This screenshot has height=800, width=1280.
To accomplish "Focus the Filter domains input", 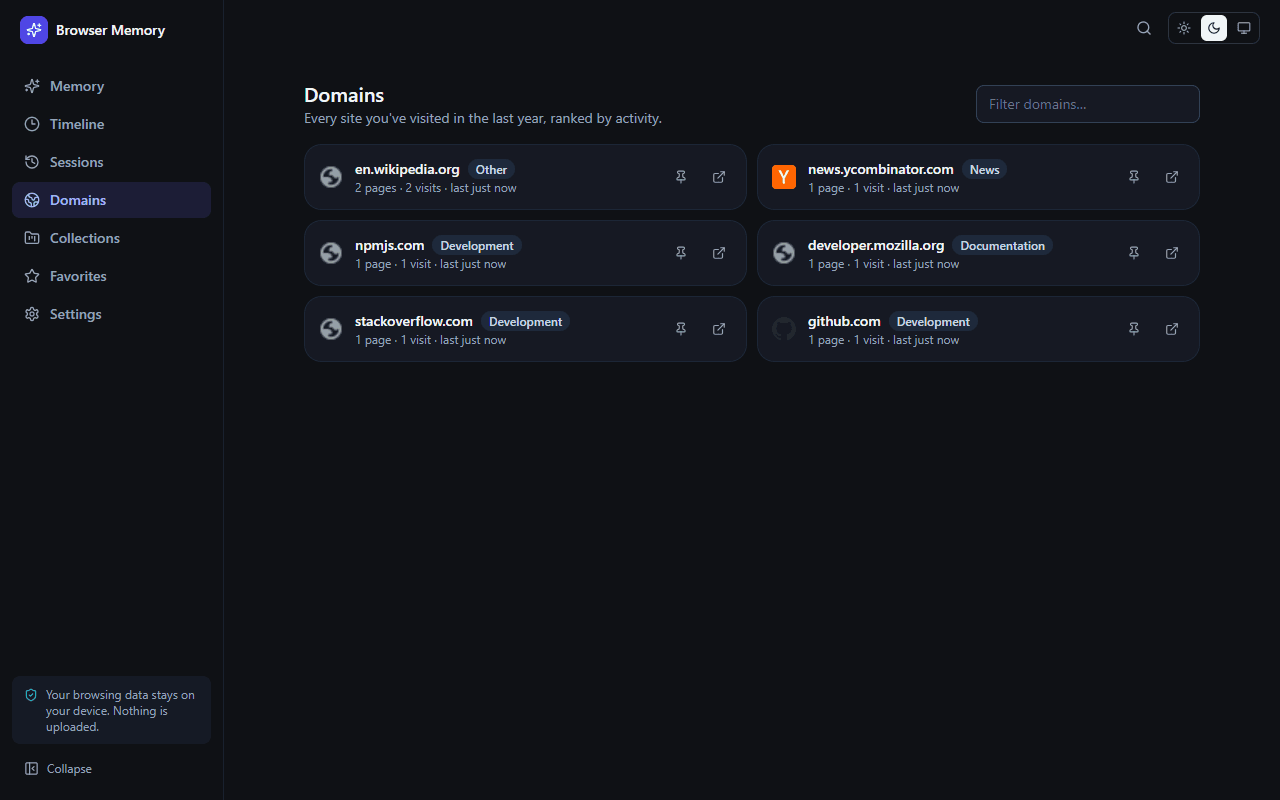I will [1088, 104].
